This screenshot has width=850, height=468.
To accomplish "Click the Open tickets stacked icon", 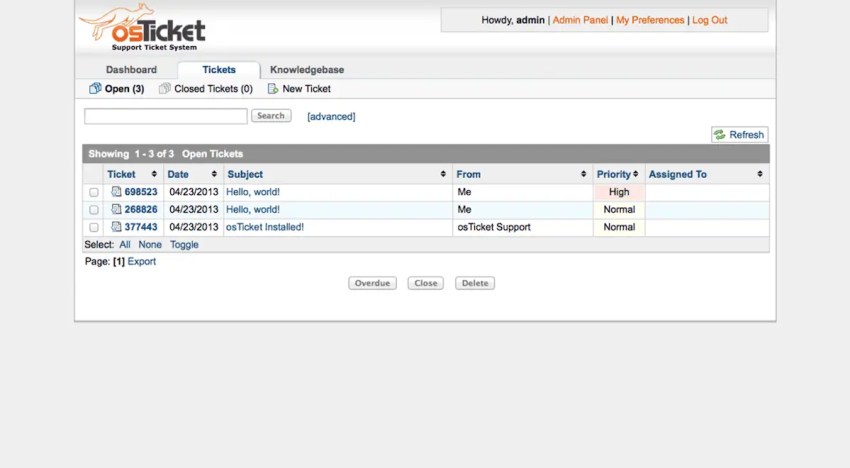I will point(95,88).
